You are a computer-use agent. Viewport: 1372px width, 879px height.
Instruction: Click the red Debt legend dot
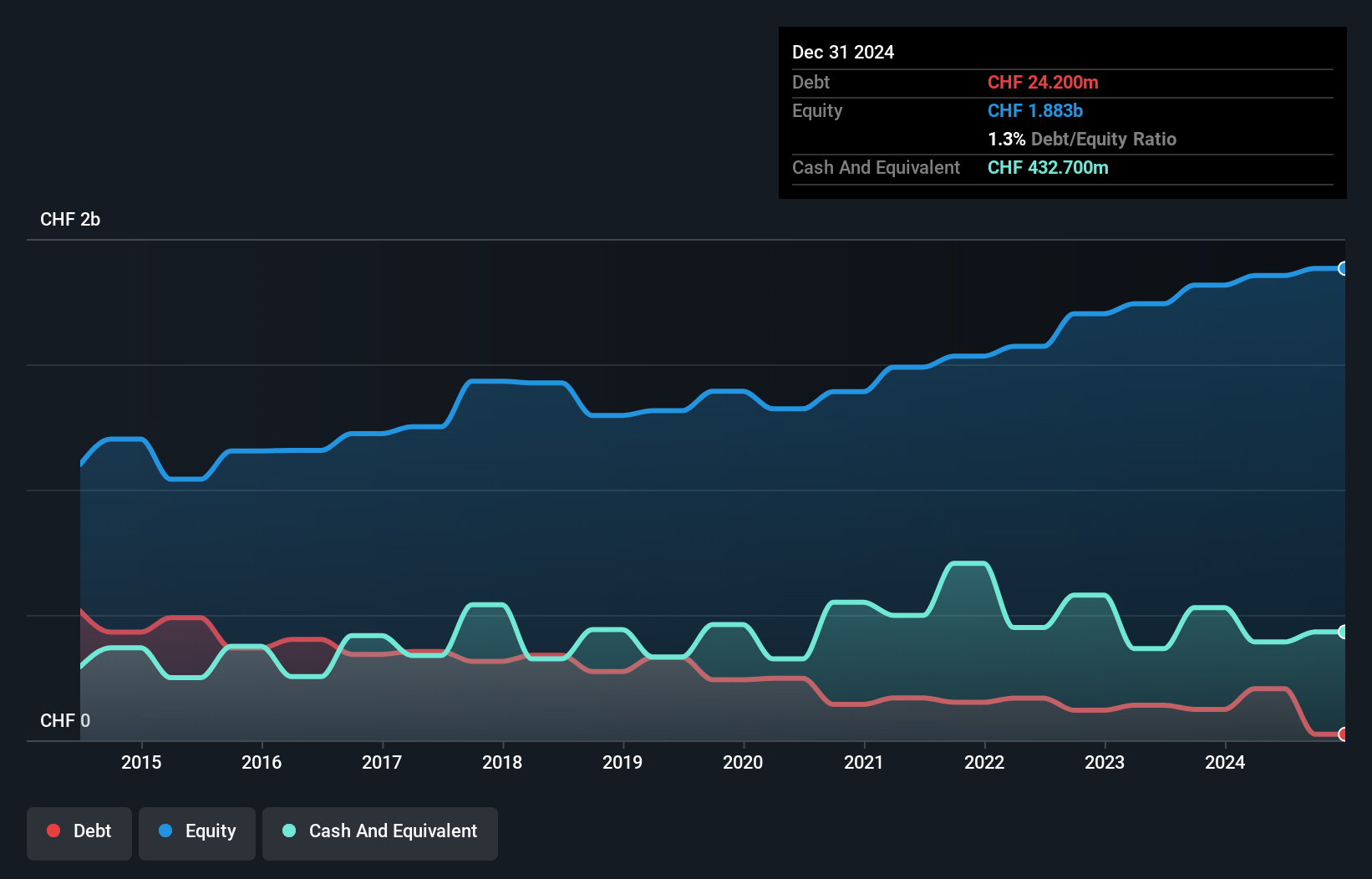(53, 831)
